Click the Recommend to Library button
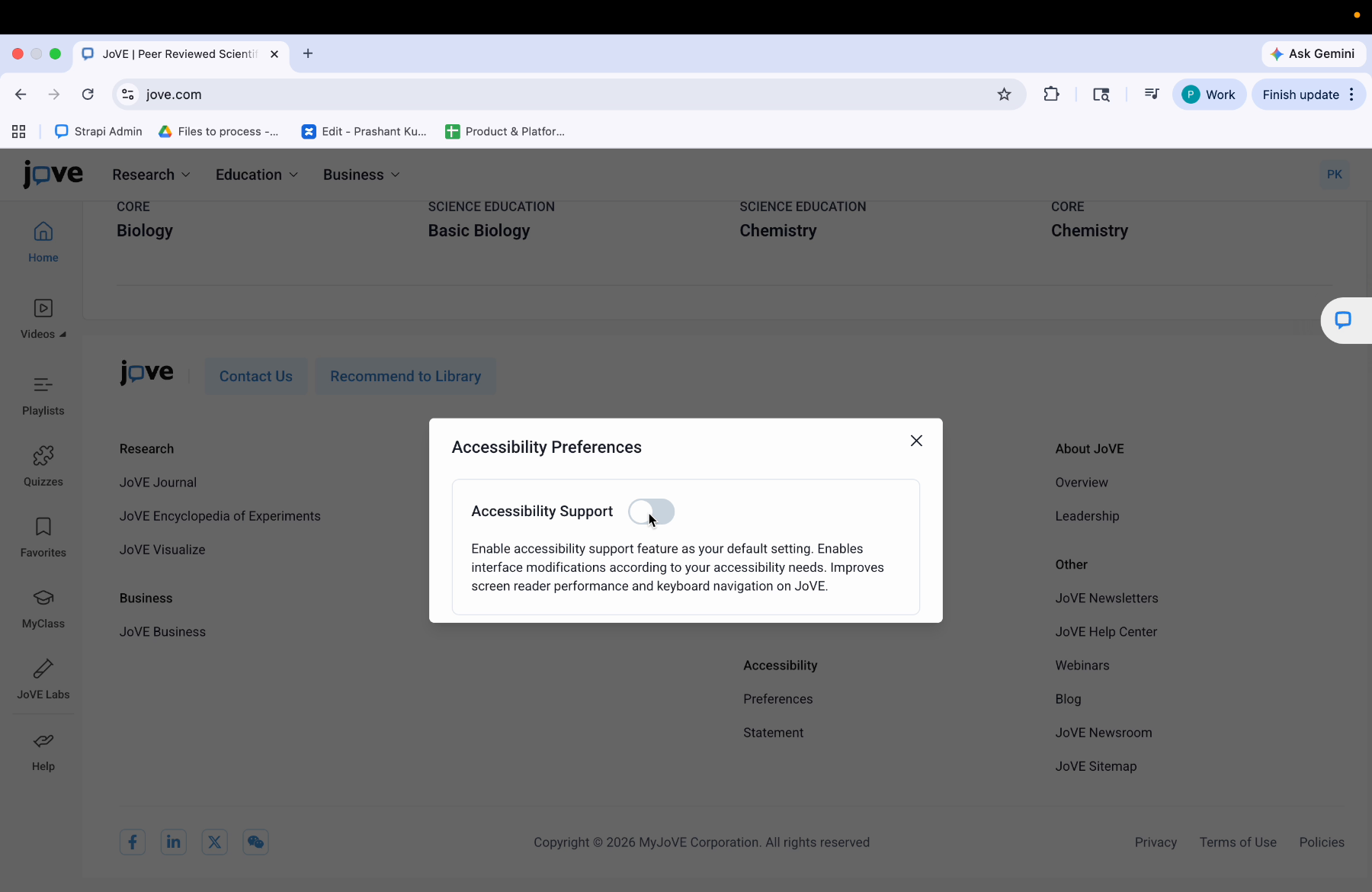The height and width of the screenshot is (892, 1372). (x=406, y=376)
